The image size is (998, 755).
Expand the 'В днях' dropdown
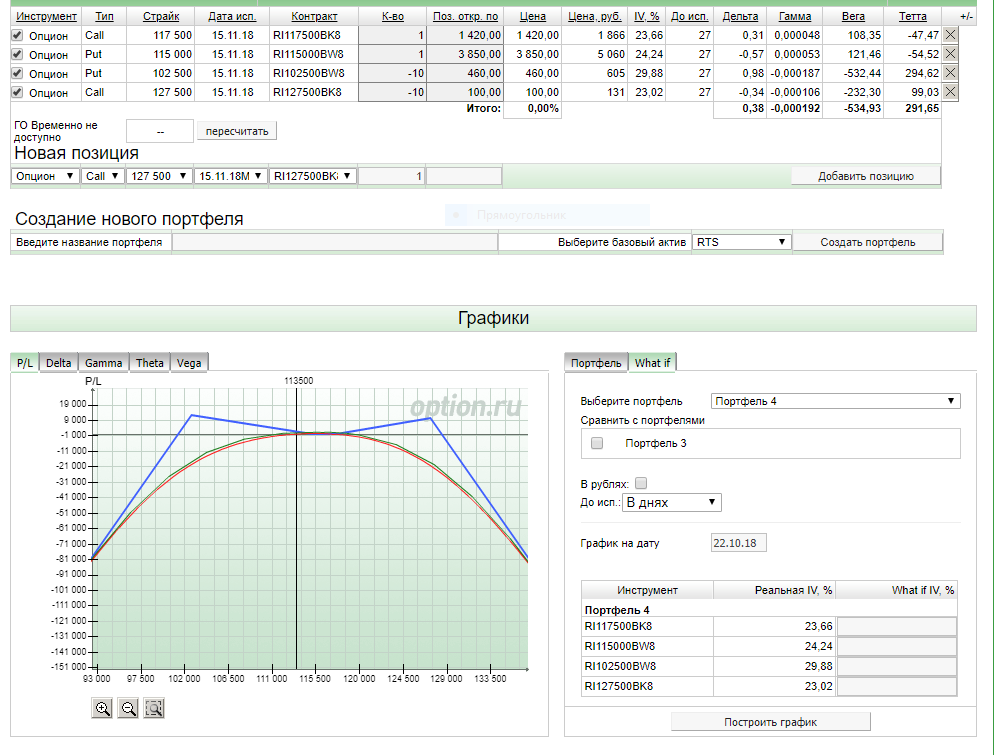pyautogui.click(x=671, y=502)
